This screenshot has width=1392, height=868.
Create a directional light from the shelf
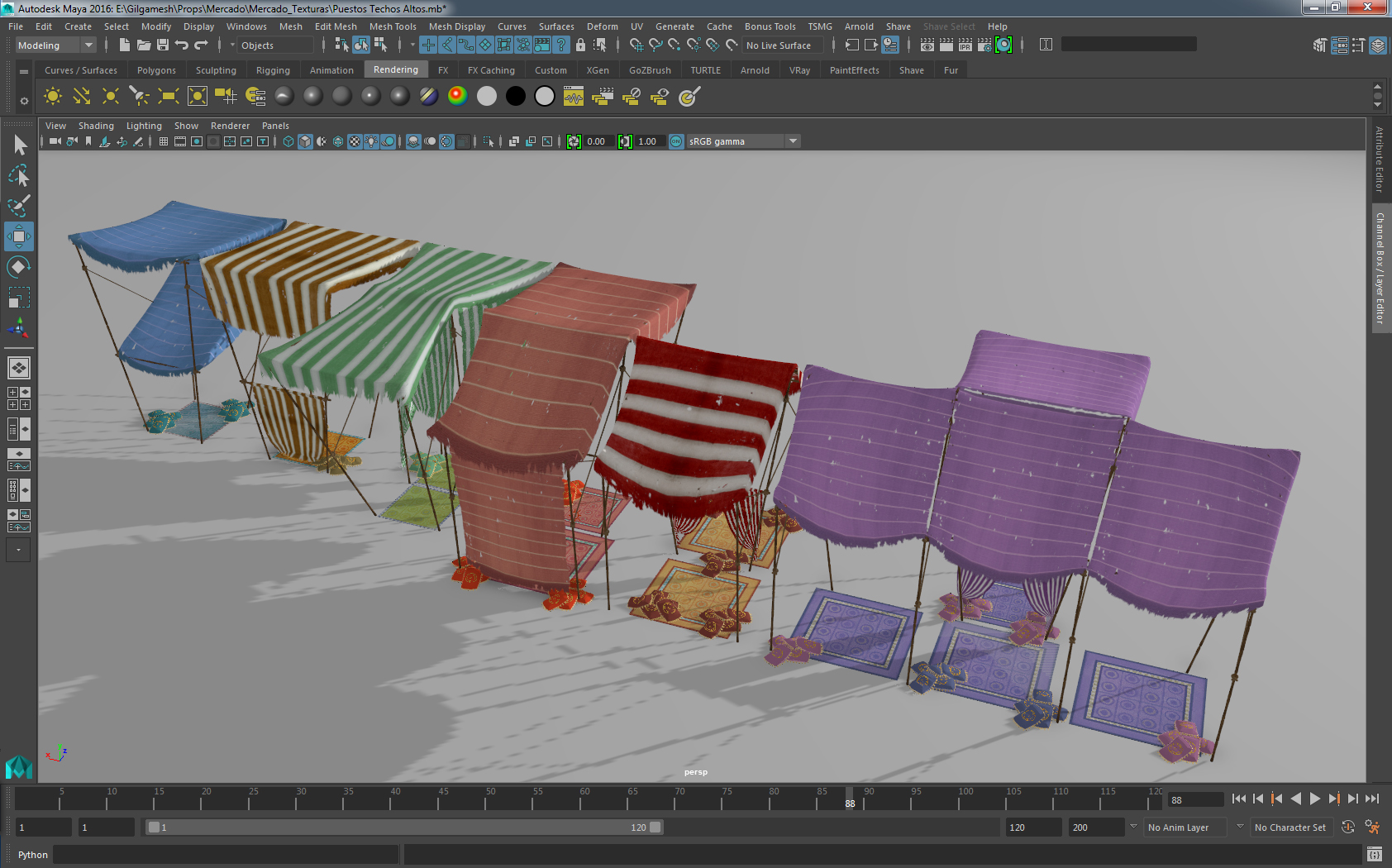(81, 97)
